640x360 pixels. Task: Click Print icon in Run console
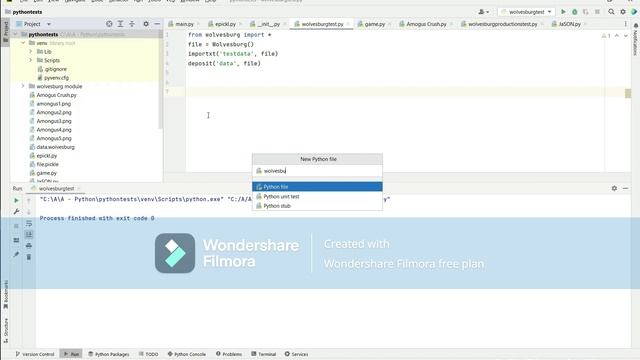(x=29, y=246)
